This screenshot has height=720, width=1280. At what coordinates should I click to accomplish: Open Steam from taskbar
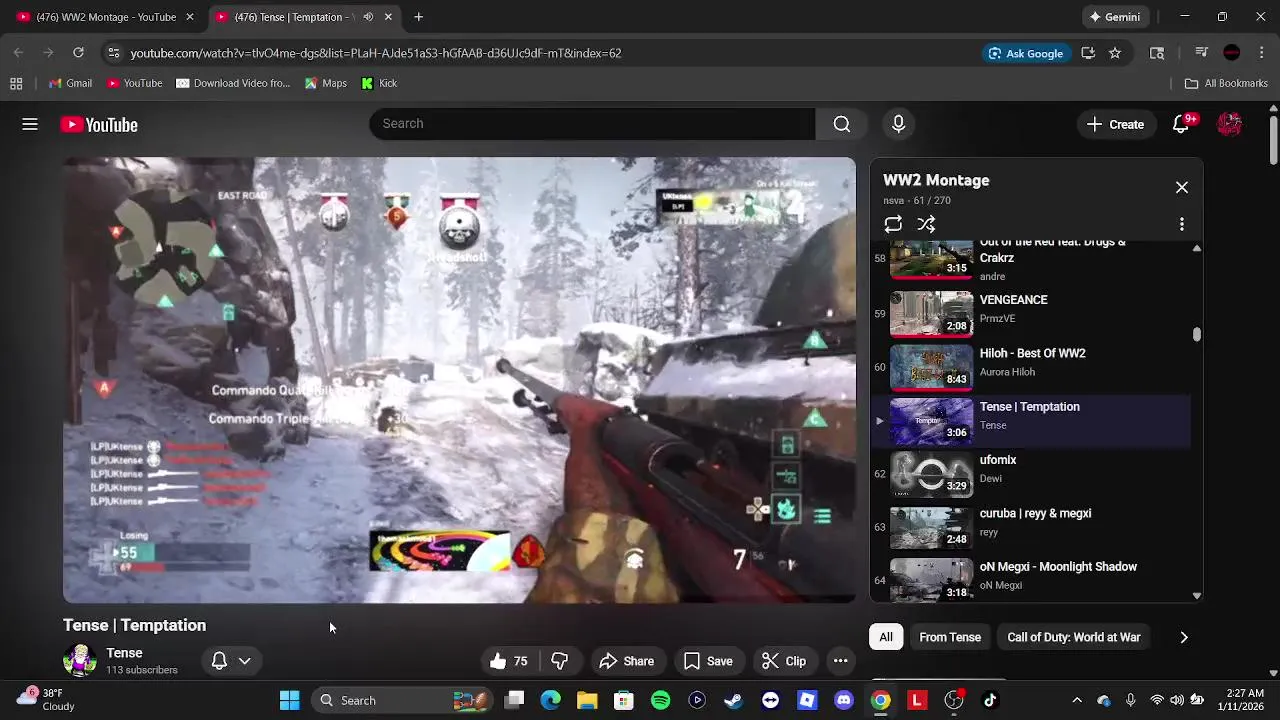pos(733,700)
